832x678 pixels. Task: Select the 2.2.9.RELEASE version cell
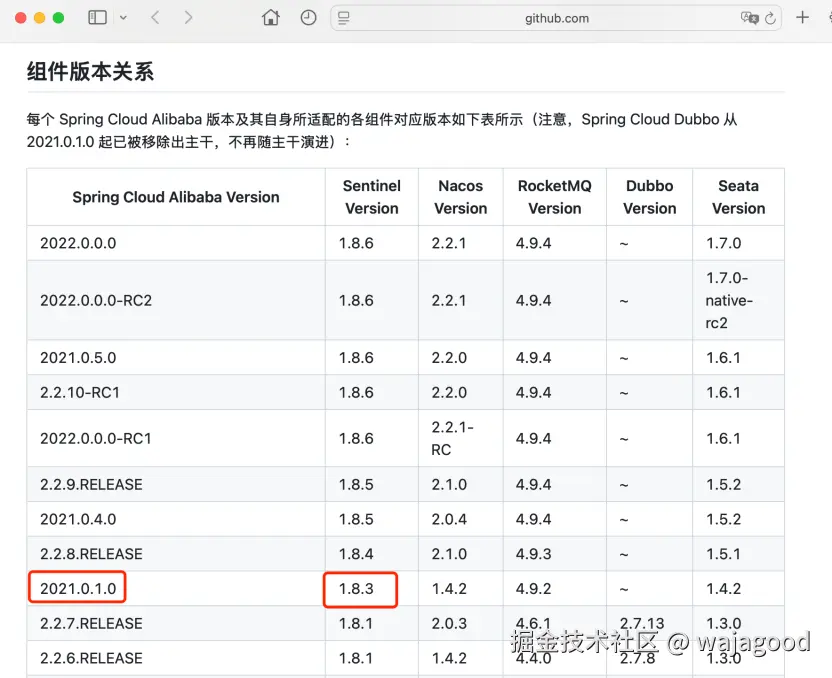[x=176, y=484]
